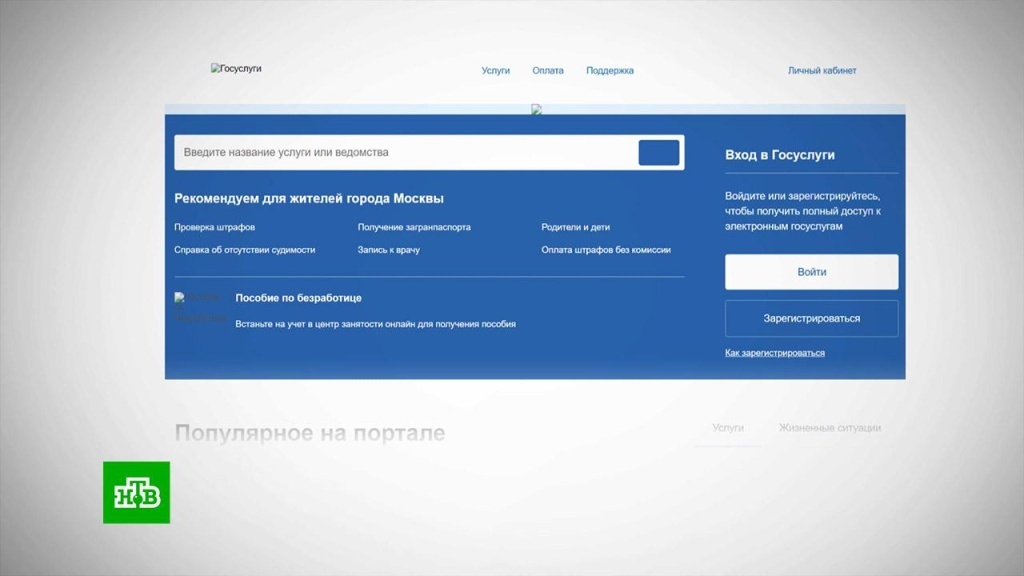Switch to the Жизненные ситуации tab
Viewport: 1024px width, 576px height.
tap(830, 426)
